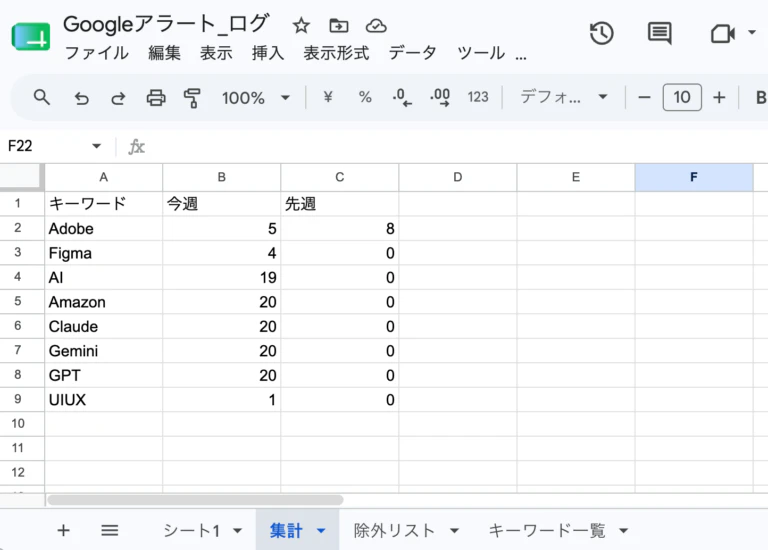Select the Gemini cell
768x550 pixels.
103,351
